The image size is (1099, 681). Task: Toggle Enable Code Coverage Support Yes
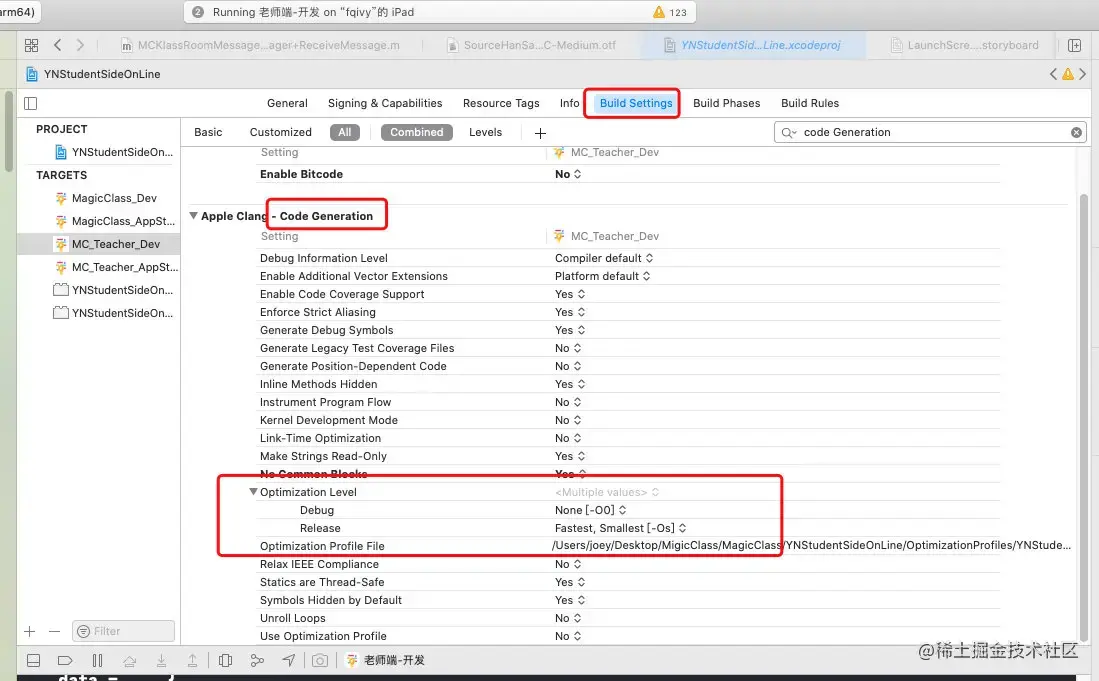point(570,294)
